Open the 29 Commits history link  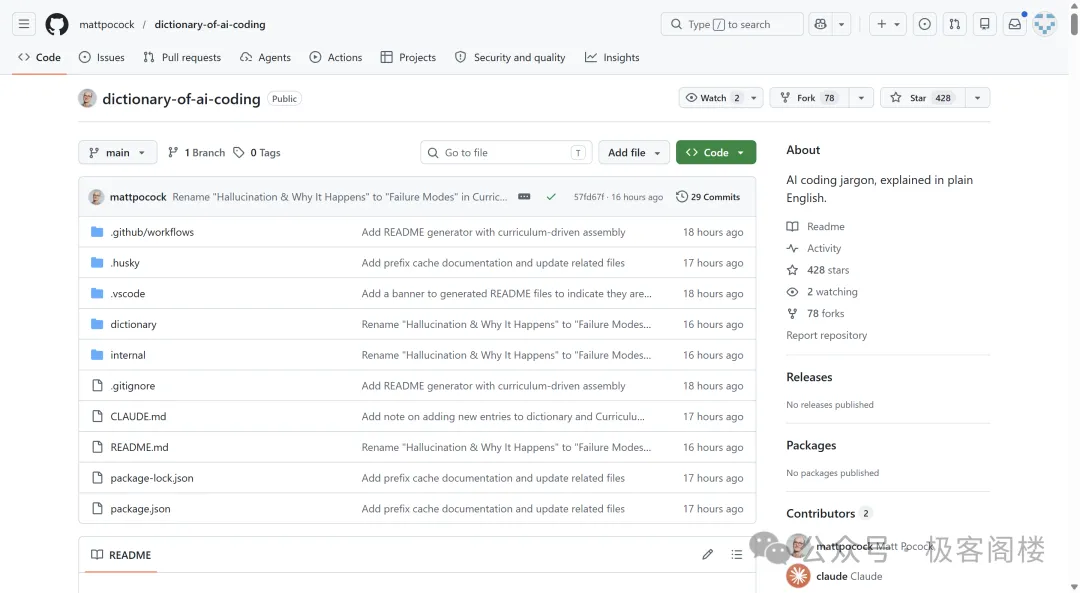(708, 197)
